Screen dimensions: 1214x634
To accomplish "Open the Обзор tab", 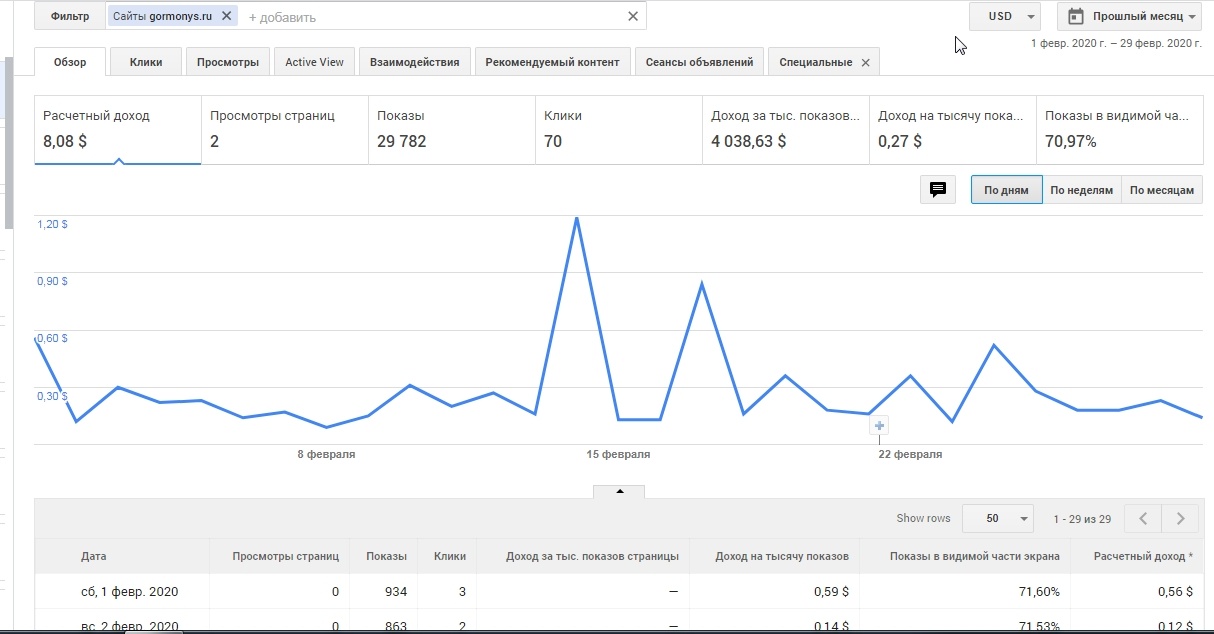I will tap(70, 62).
